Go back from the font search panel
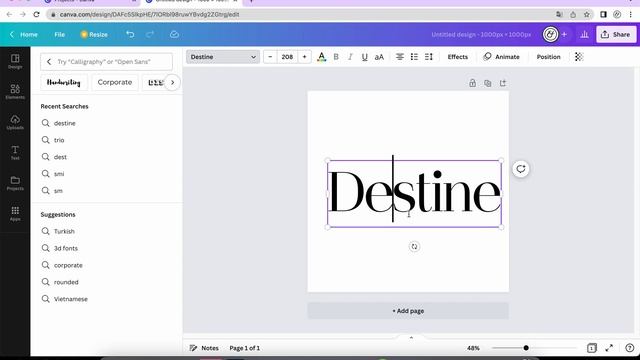Image resolution: width=640 pixels, height=360 pixels. point(49,62)
